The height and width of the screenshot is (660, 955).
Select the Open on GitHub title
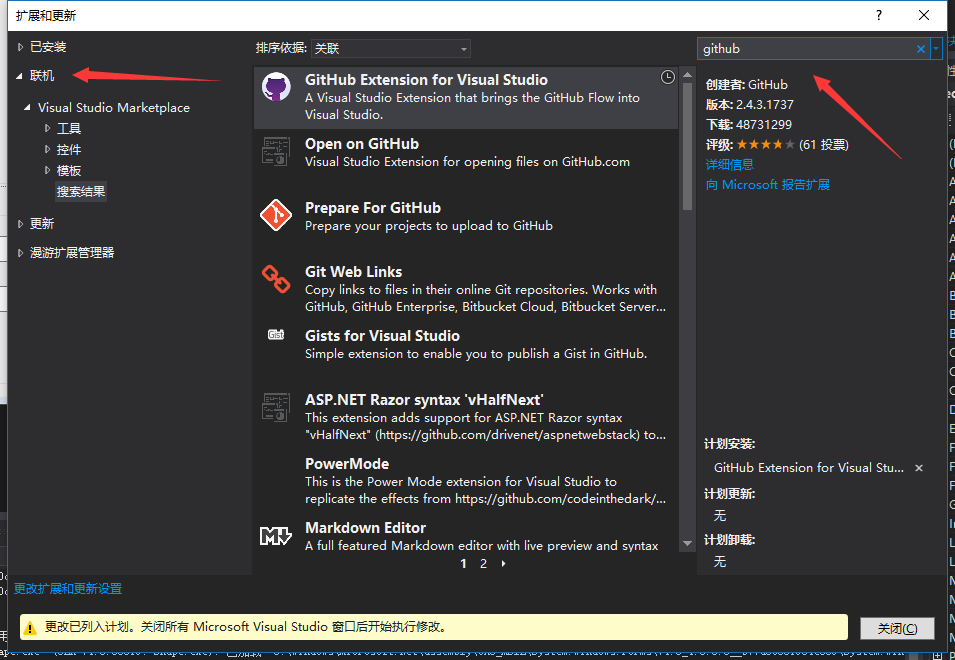click(362, 144)
